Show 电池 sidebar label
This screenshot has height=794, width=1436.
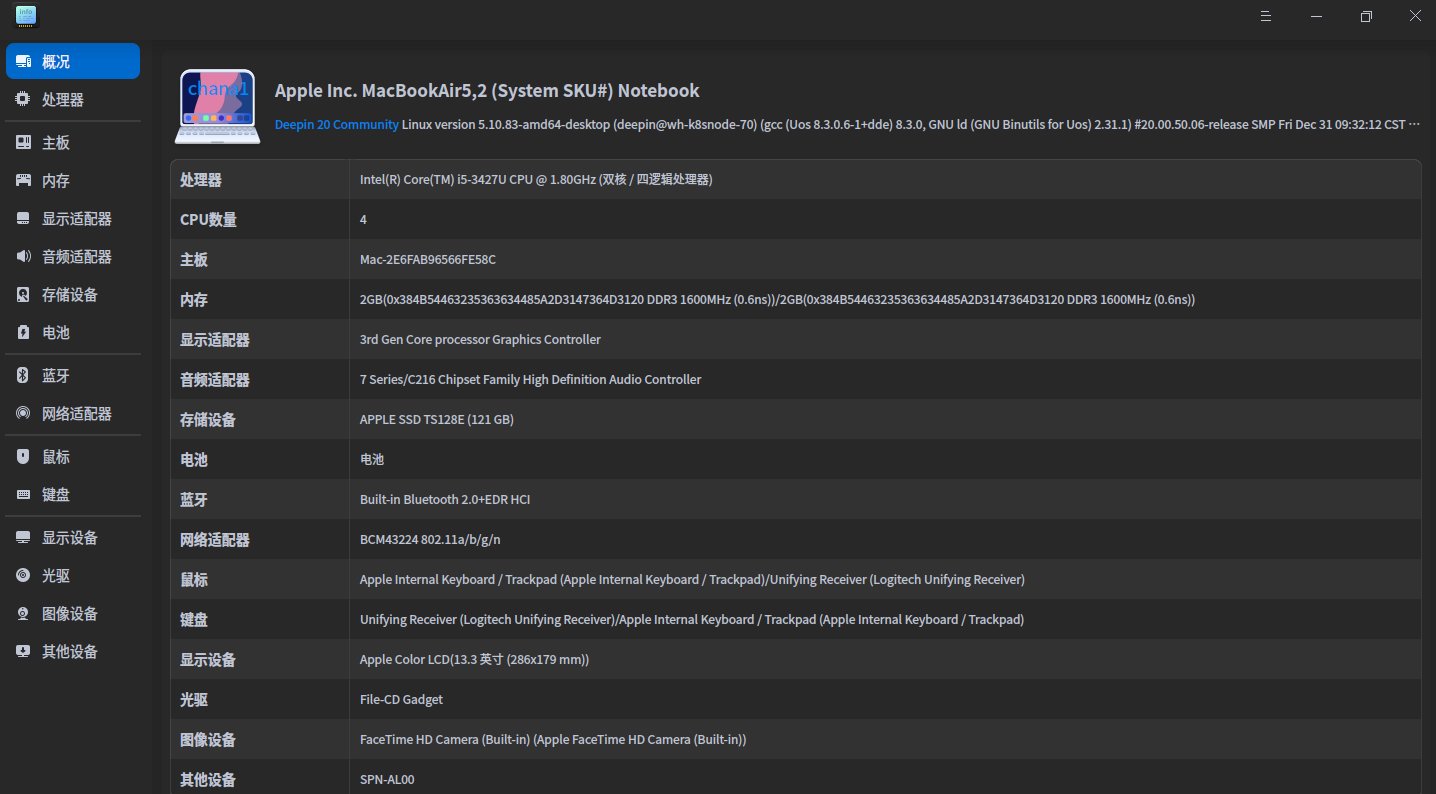pos(56,333)
